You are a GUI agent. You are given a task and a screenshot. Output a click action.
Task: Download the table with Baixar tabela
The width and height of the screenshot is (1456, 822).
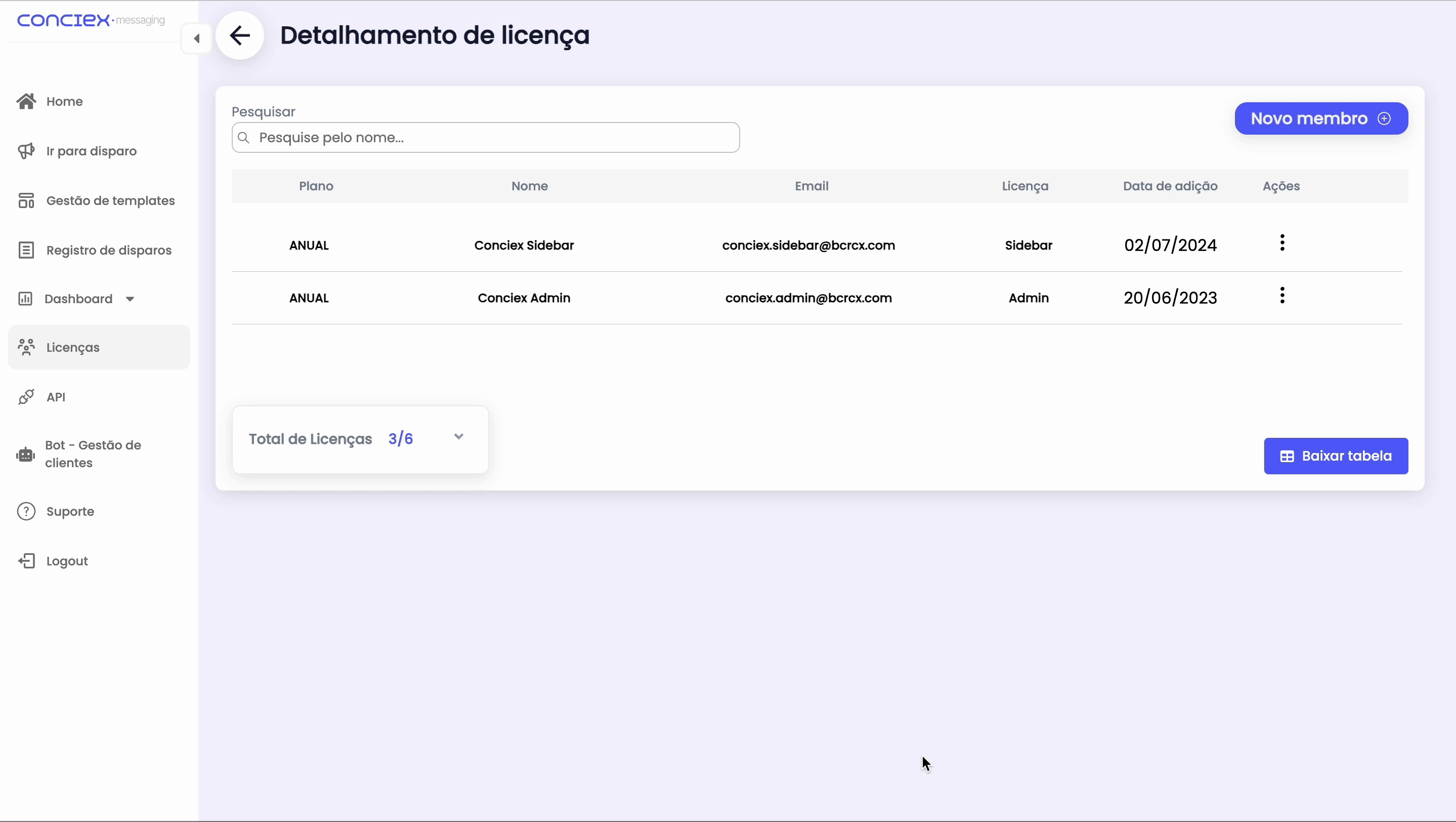coord(1336,456)
